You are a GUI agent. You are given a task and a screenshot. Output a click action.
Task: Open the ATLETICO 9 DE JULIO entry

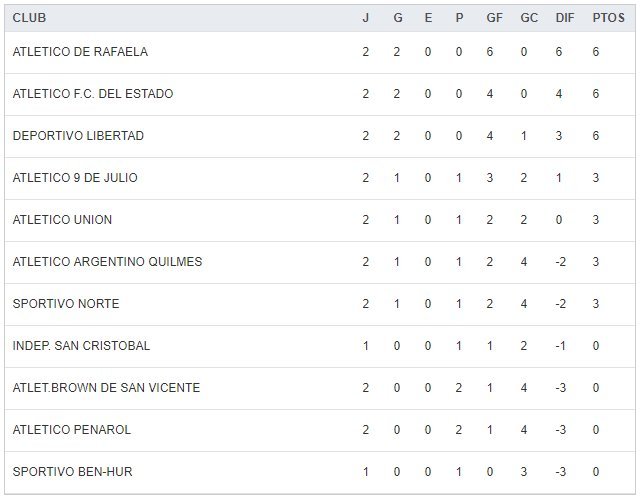click(75, 178)
